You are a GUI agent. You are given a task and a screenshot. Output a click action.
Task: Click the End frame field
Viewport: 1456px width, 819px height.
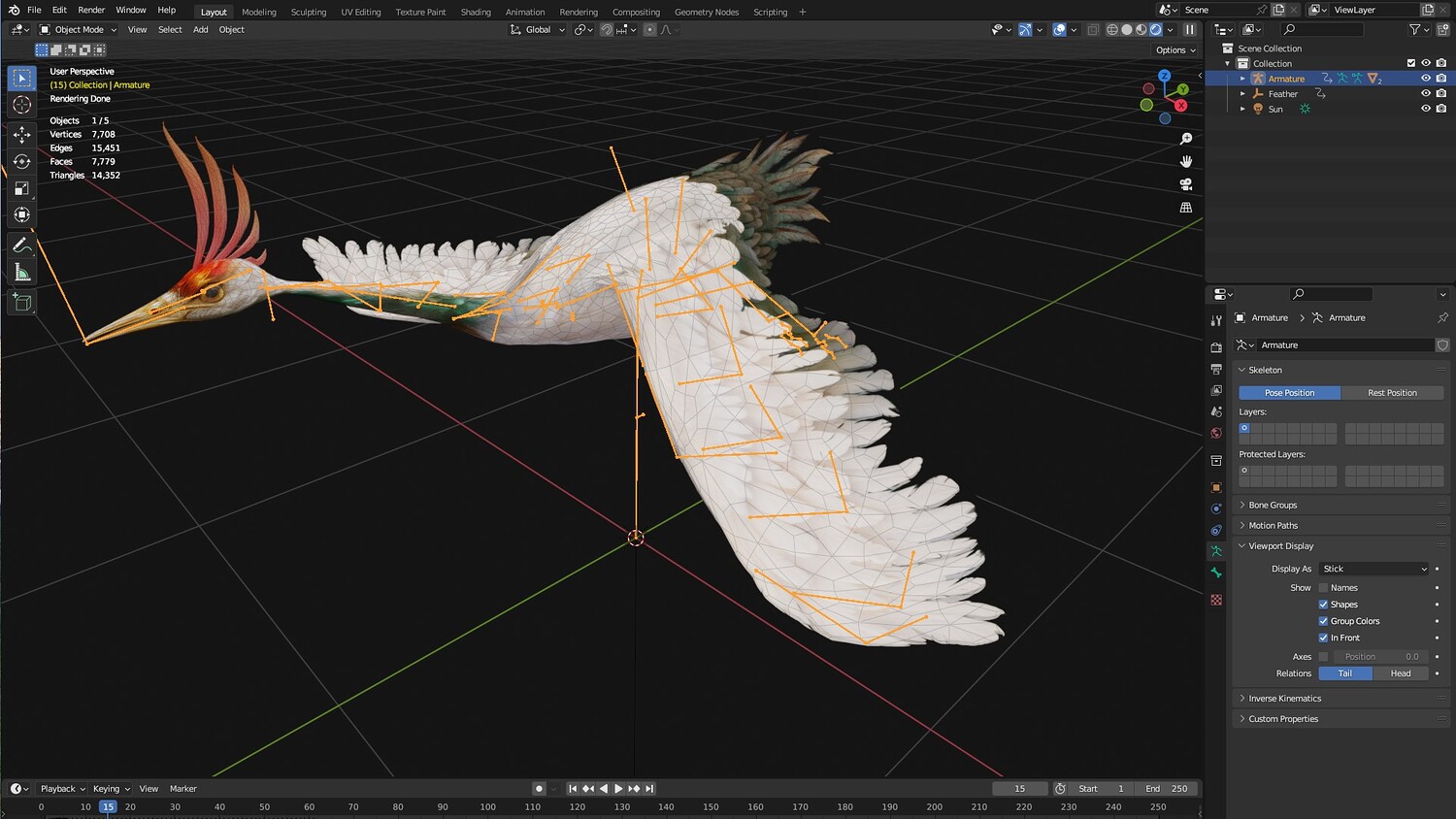(1168, 789)
